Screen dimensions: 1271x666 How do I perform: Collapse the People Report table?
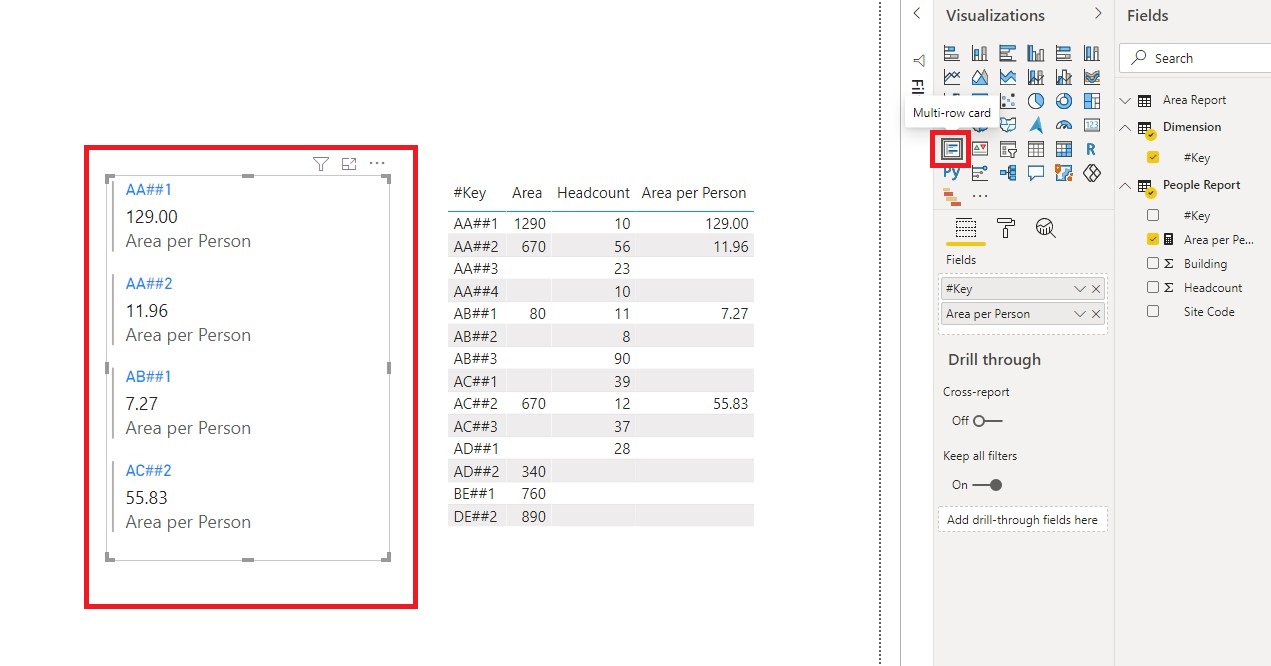click(1126, 185)
